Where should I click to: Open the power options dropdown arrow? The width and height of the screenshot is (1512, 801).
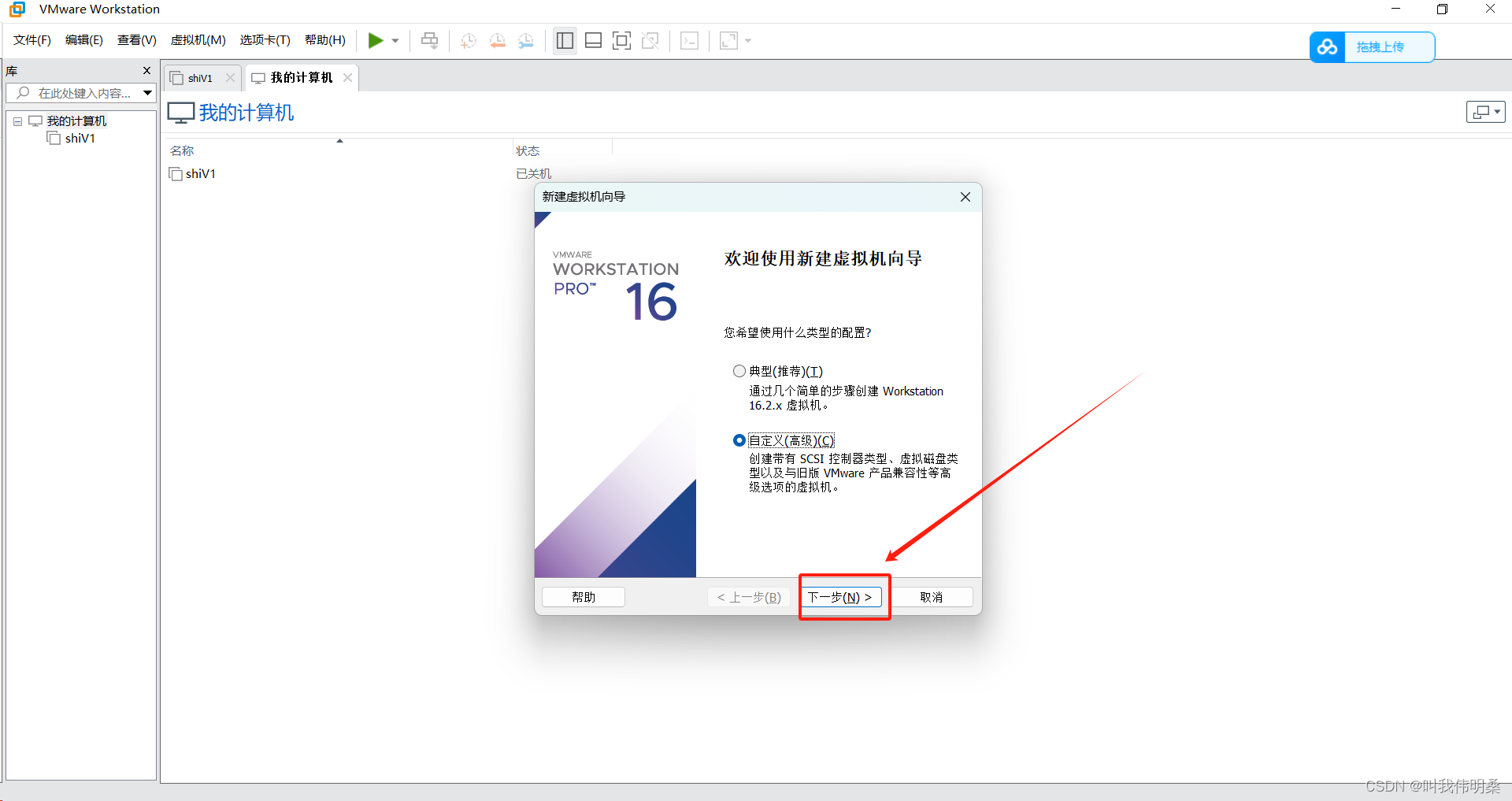(395, 40)
